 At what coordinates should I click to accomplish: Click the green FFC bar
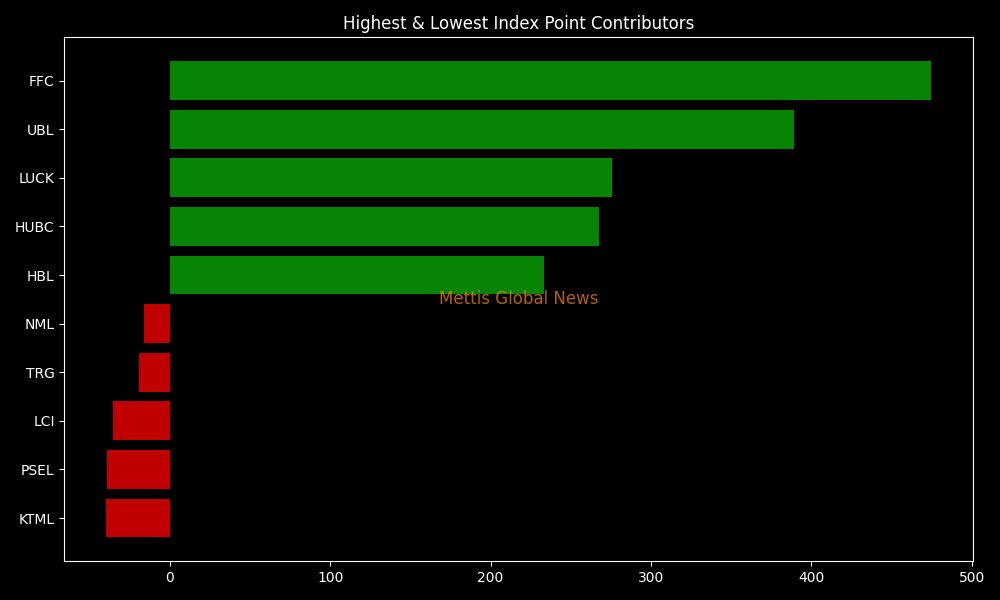pyautogui.click(x=550, y=81)
